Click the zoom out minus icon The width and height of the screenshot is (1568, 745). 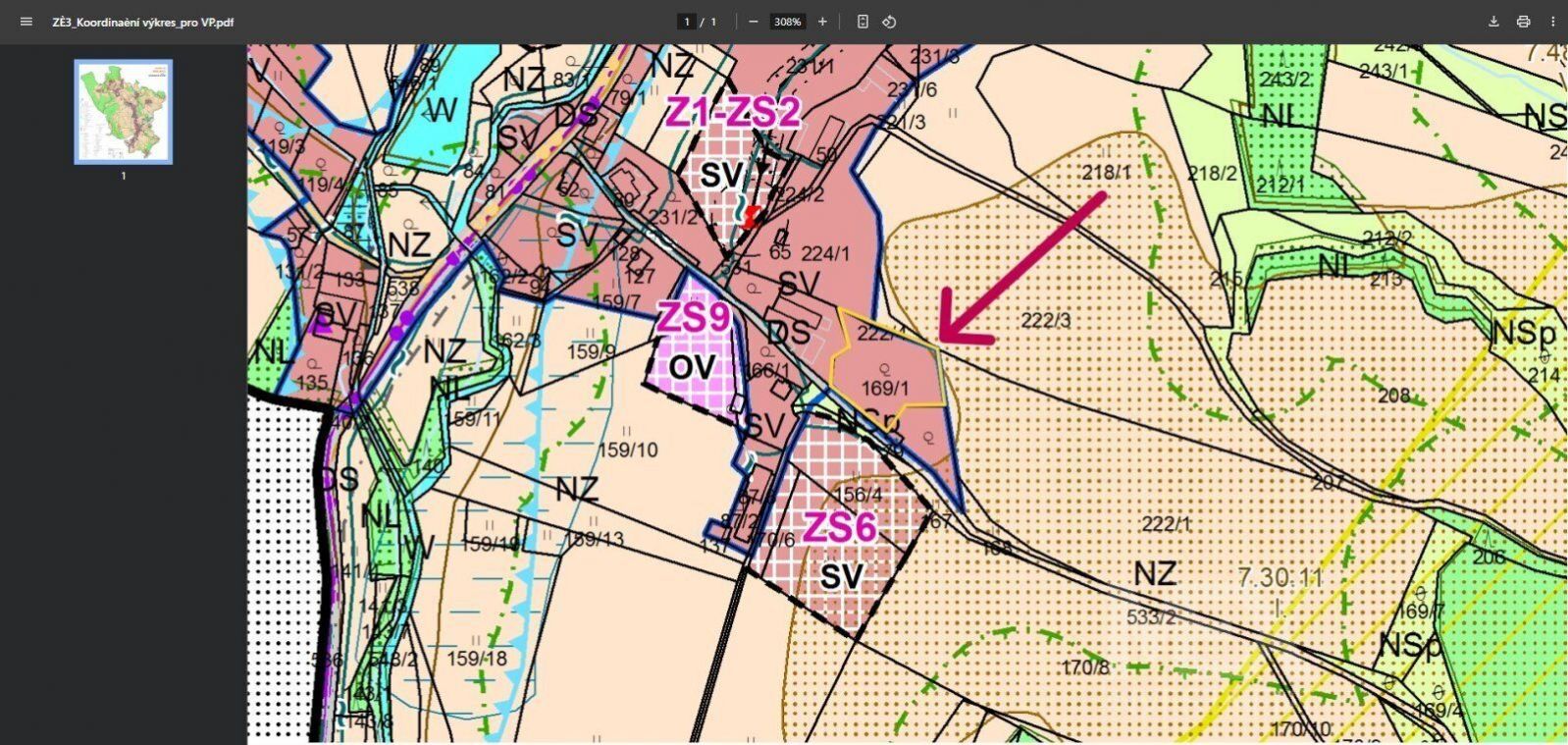pyautogui.click(x=754, y=22)
